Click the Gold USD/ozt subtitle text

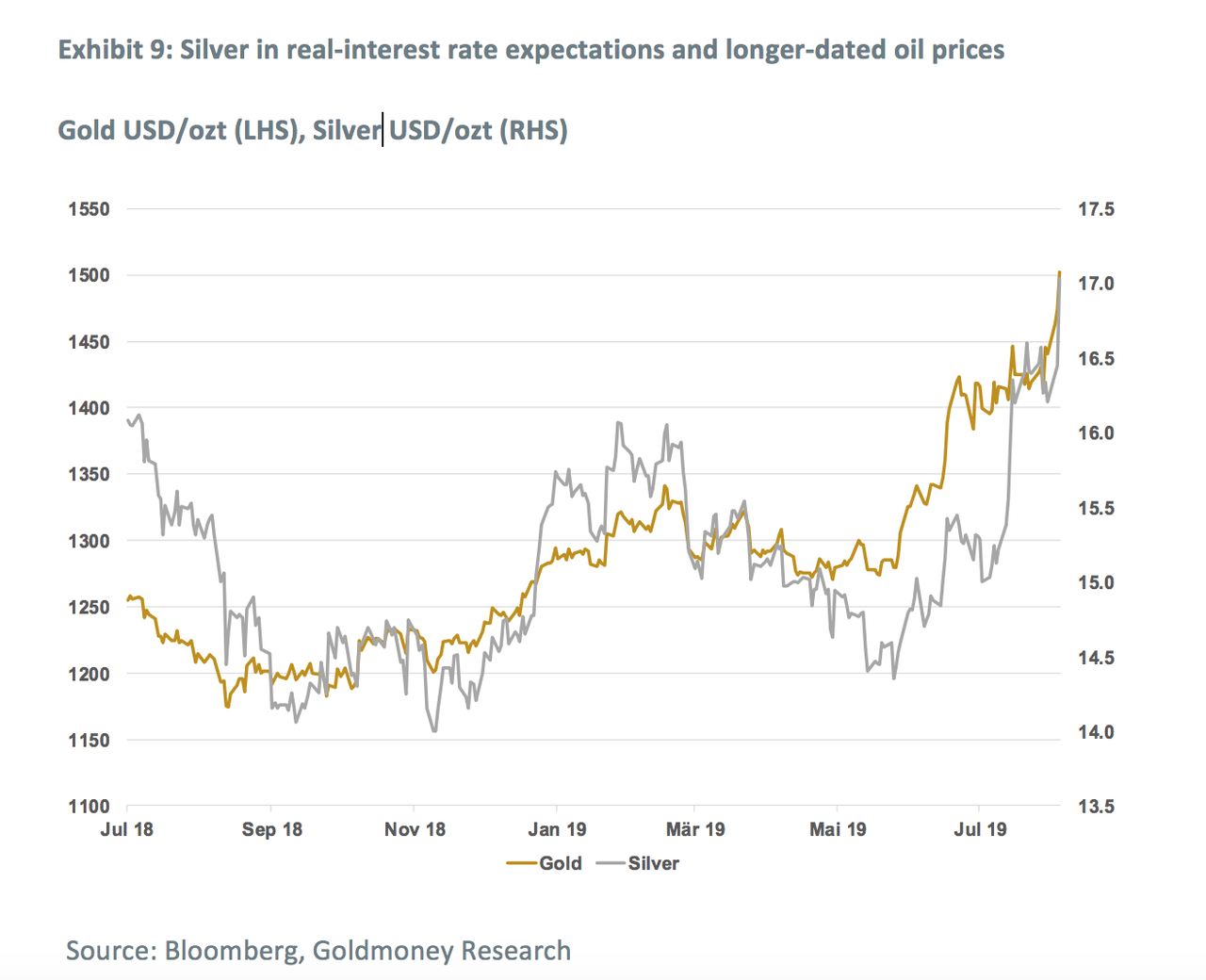pyautogui.click(x=313, y=129)
